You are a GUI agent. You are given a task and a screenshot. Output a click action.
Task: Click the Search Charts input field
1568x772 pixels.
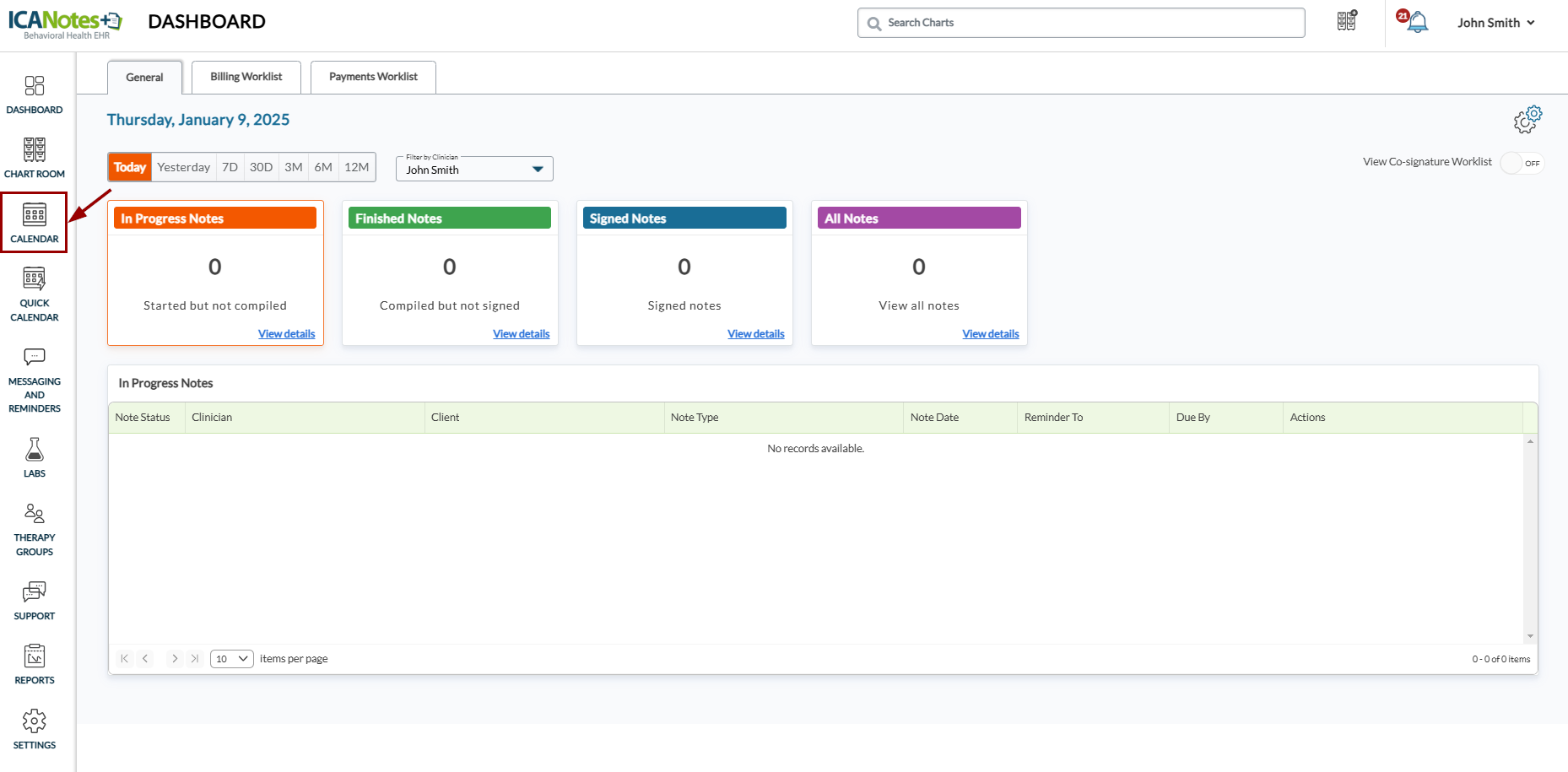click(x=1081, y=23)
